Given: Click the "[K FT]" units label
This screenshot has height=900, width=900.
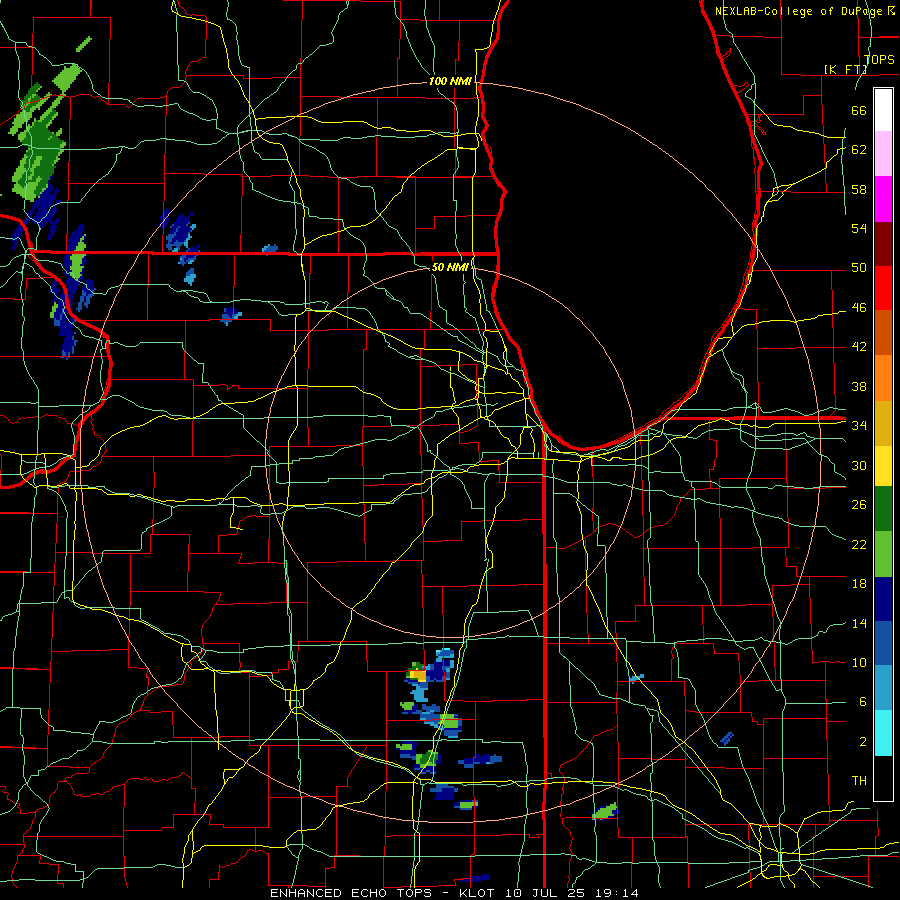Looking at the screenshot, I should 845,69.
